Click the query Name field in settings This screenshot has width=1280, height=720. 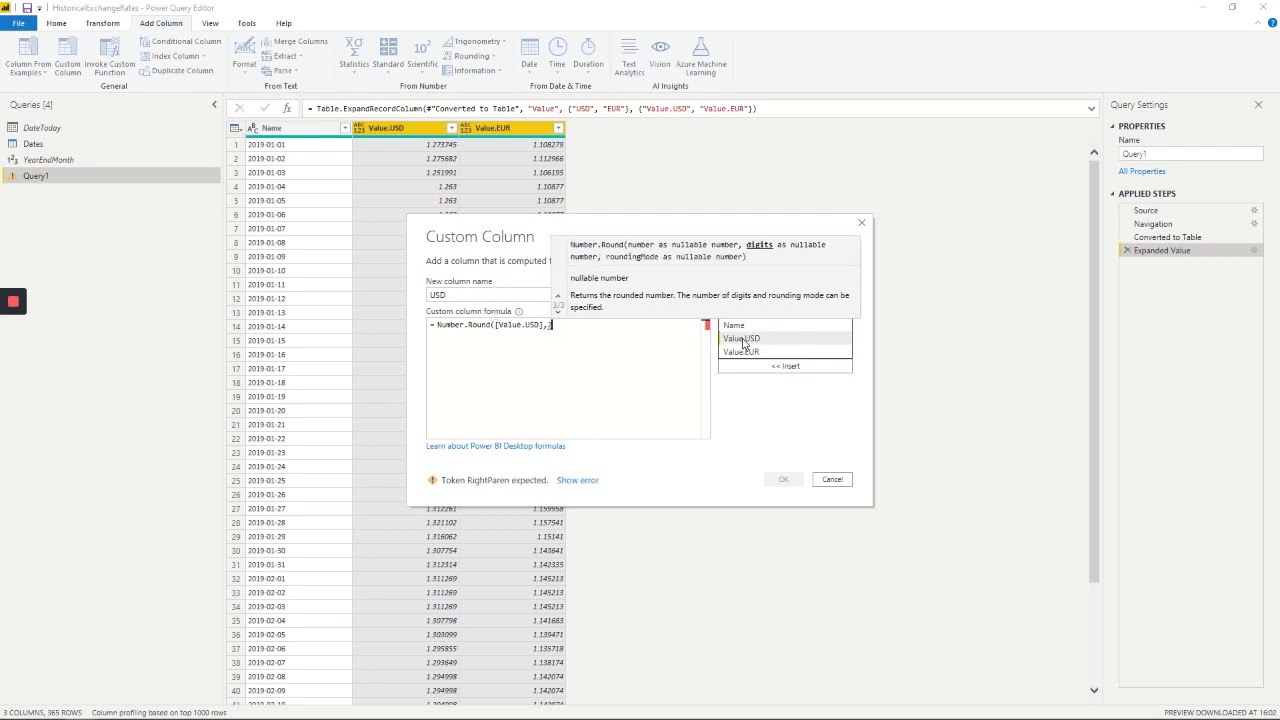[x=1190, y=154]
